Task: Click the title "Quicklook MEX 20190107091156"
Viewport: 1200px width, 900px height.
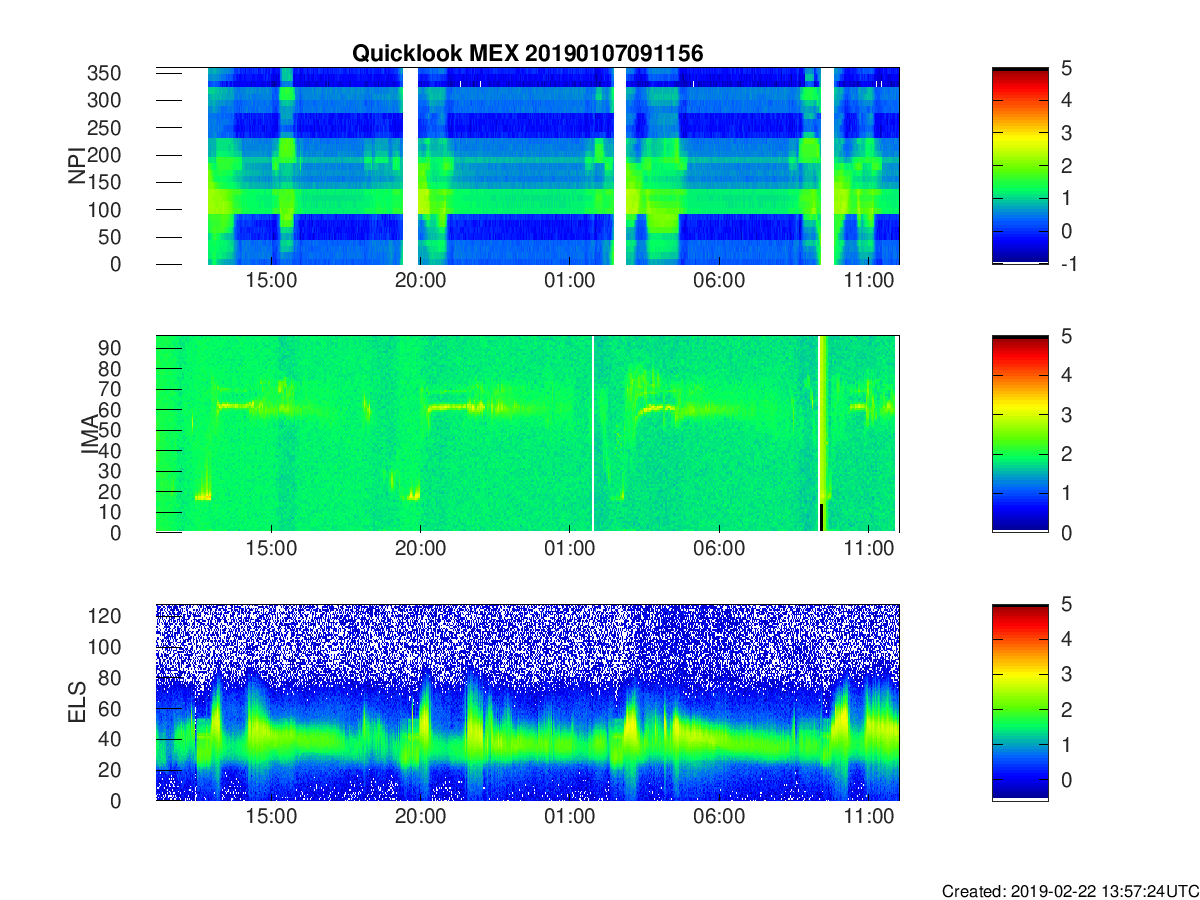Action: 527,54
